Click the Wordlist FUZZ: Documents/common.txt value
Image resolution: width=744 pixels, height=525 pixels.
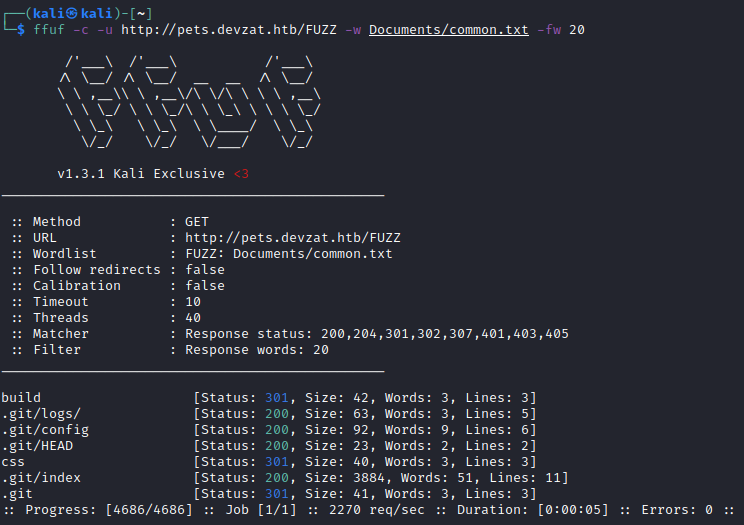click(288, 254)
